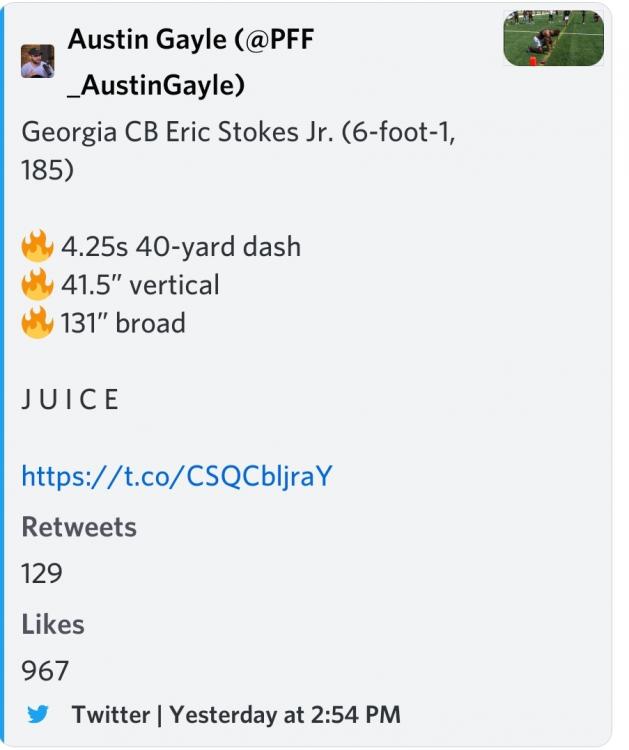Click the 41.5″ vertical text

point(140,285)
